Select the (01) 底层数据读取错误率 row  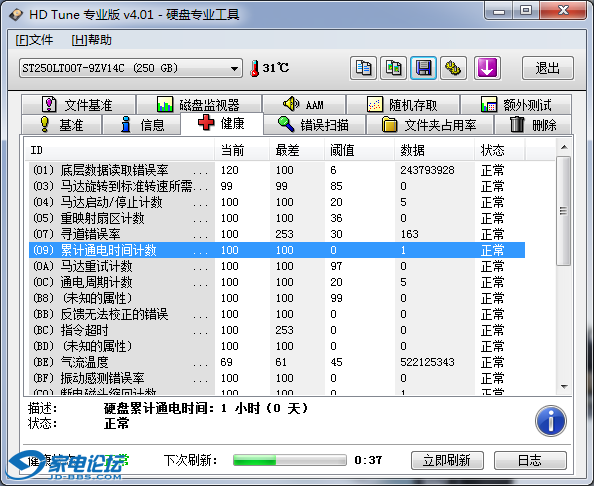(x=277, y=170)
